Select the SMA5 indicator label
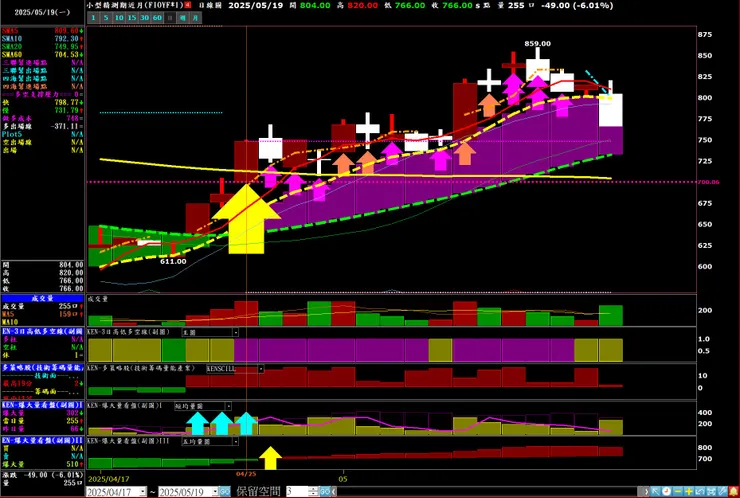The height and width of the screenshot is (498, 740). click(x=10, y=31)
